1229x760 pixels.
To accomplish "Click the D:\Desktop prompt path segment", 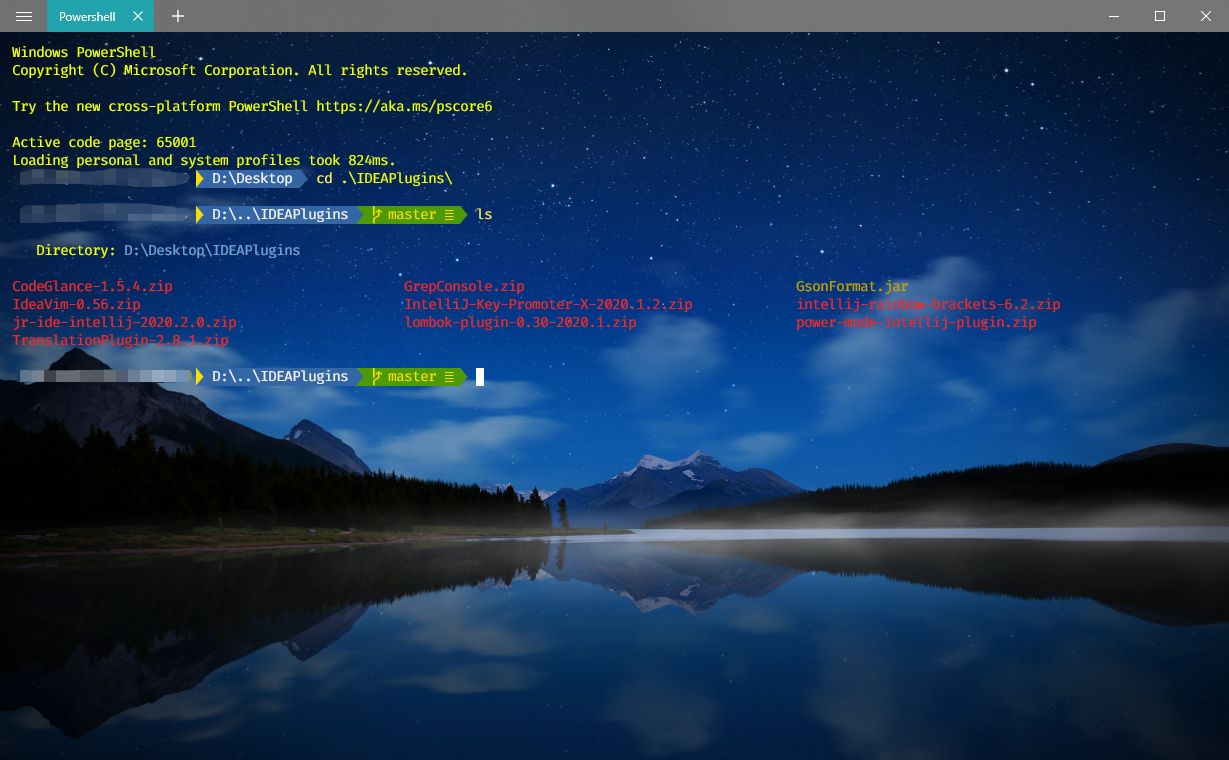I will coord(252,179).
